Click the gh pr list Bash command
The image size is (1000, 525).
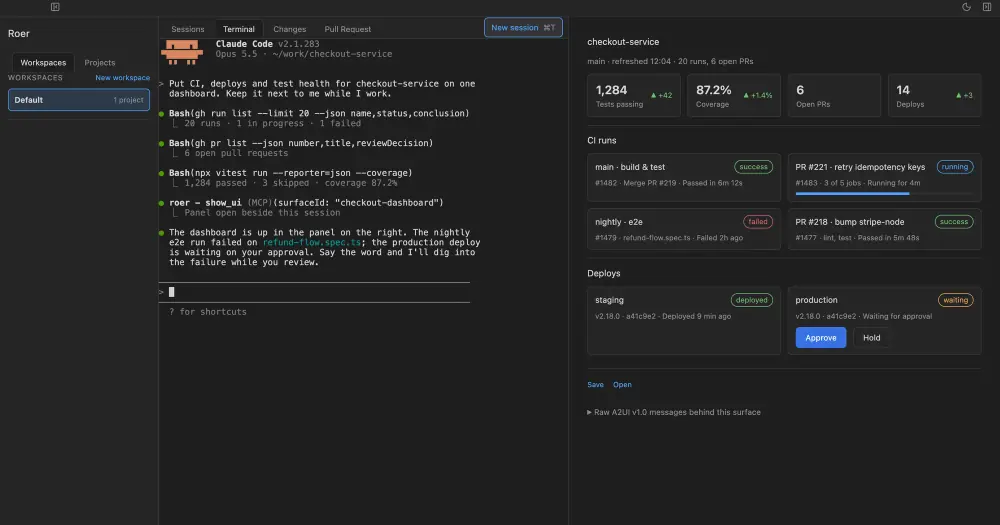pyautogui.click(x=301, y=143)
